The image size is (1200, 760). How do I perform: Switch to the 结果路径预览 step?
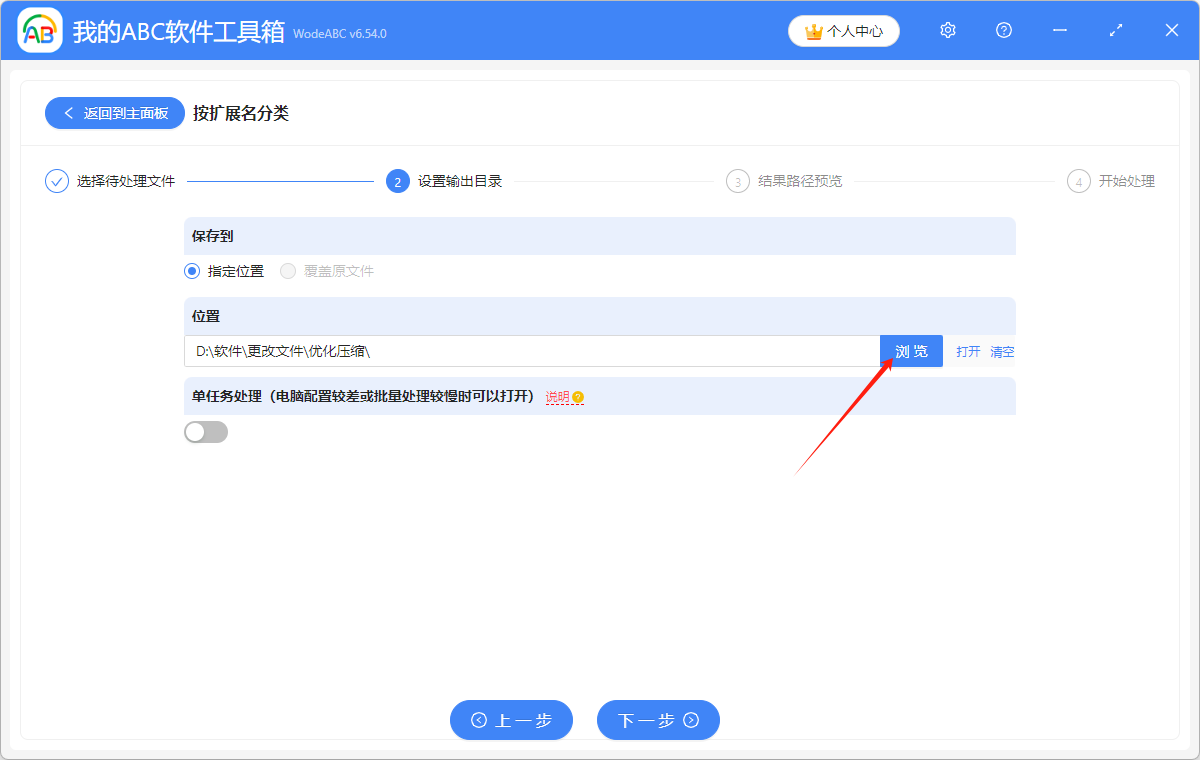pos(798,181)
